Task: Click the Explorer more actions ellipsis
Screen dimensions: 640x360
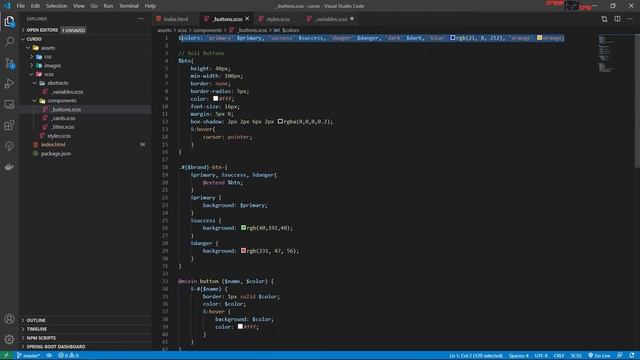Action: click(141, 19)
